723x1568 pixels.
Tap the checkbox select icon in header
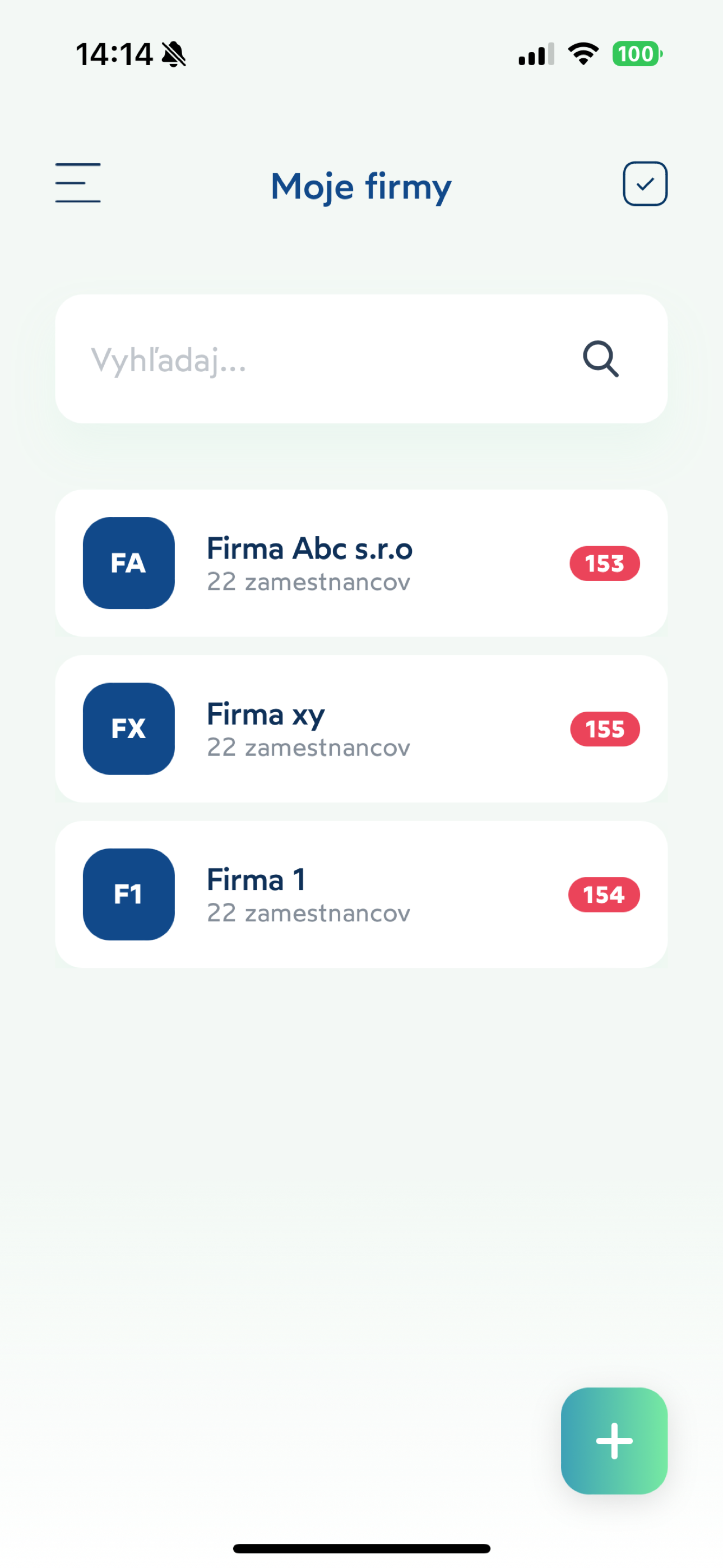[645, 184]
